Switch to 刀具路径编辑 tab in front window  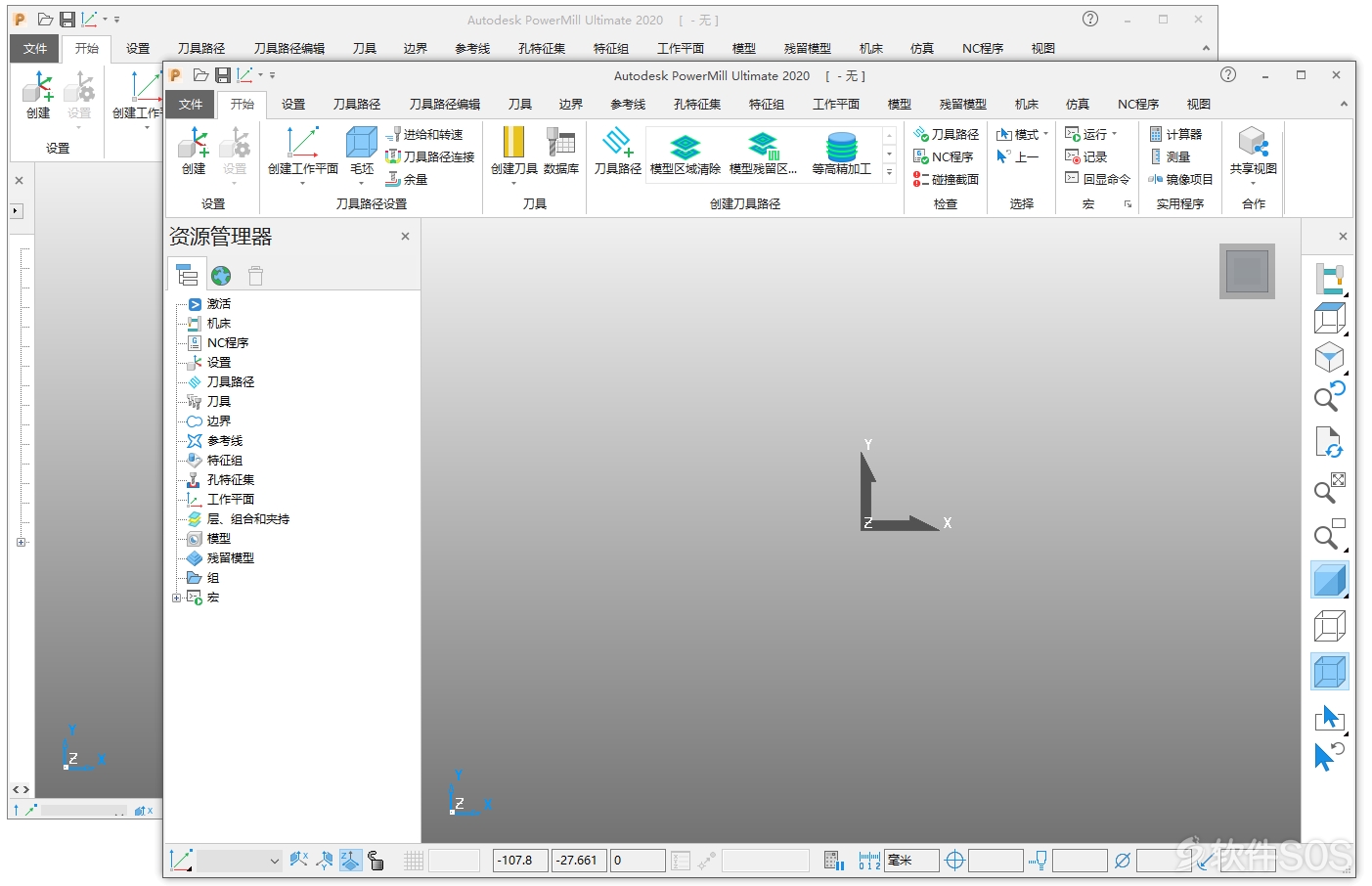444,104
